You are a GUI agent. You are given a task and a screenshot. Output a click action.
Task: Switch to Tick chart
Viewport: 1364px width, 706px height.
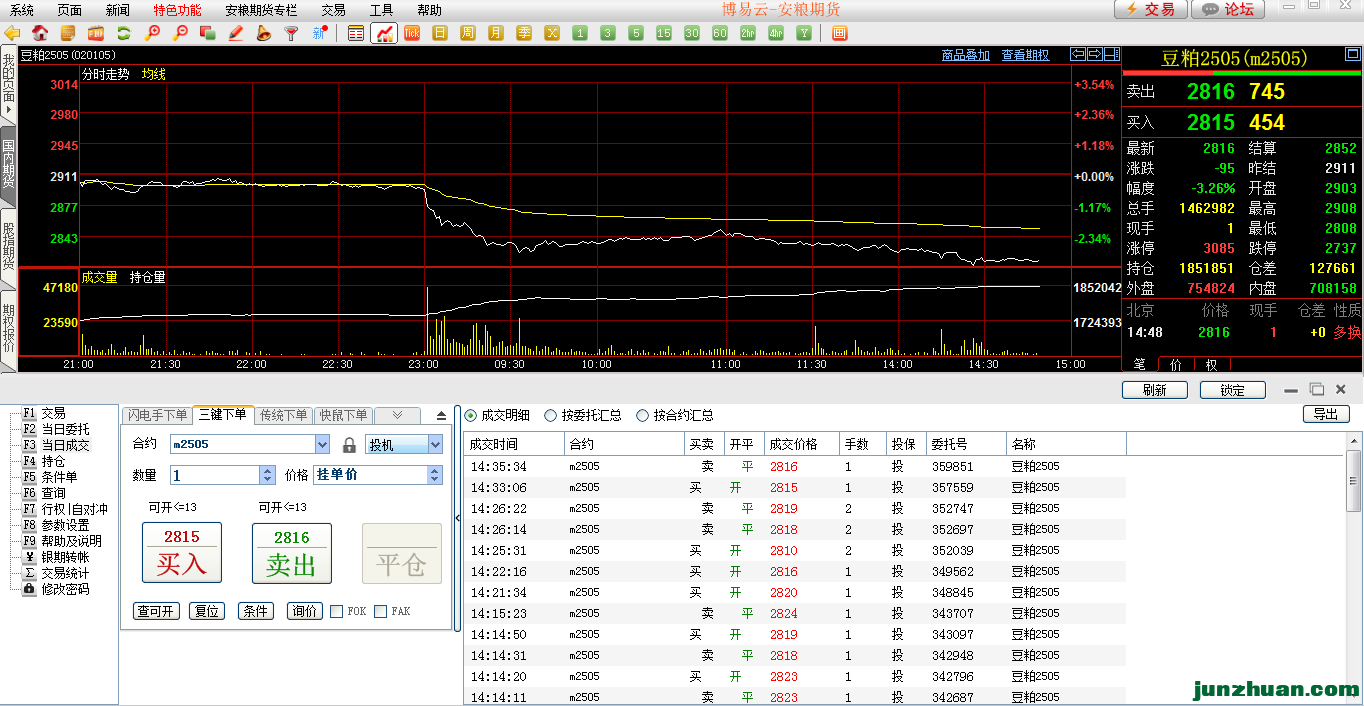(x=412, y=33)
